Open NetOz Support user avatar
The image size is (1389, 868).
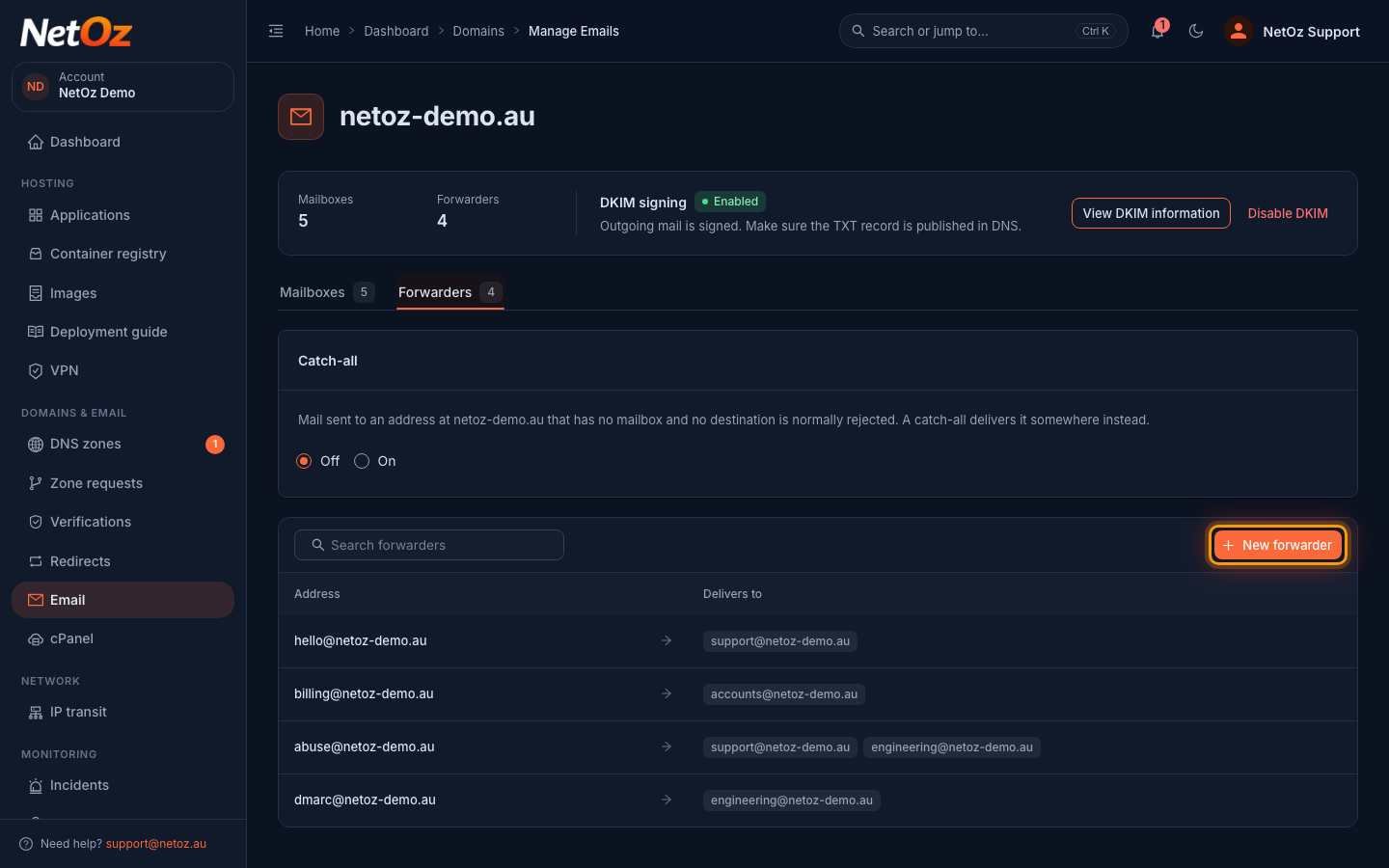point(1238,31)
